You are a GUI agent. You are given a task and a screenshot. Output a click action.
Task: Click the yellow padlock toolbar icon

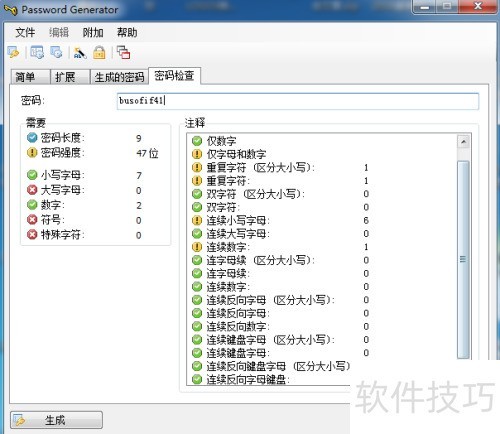coord(99,53)
